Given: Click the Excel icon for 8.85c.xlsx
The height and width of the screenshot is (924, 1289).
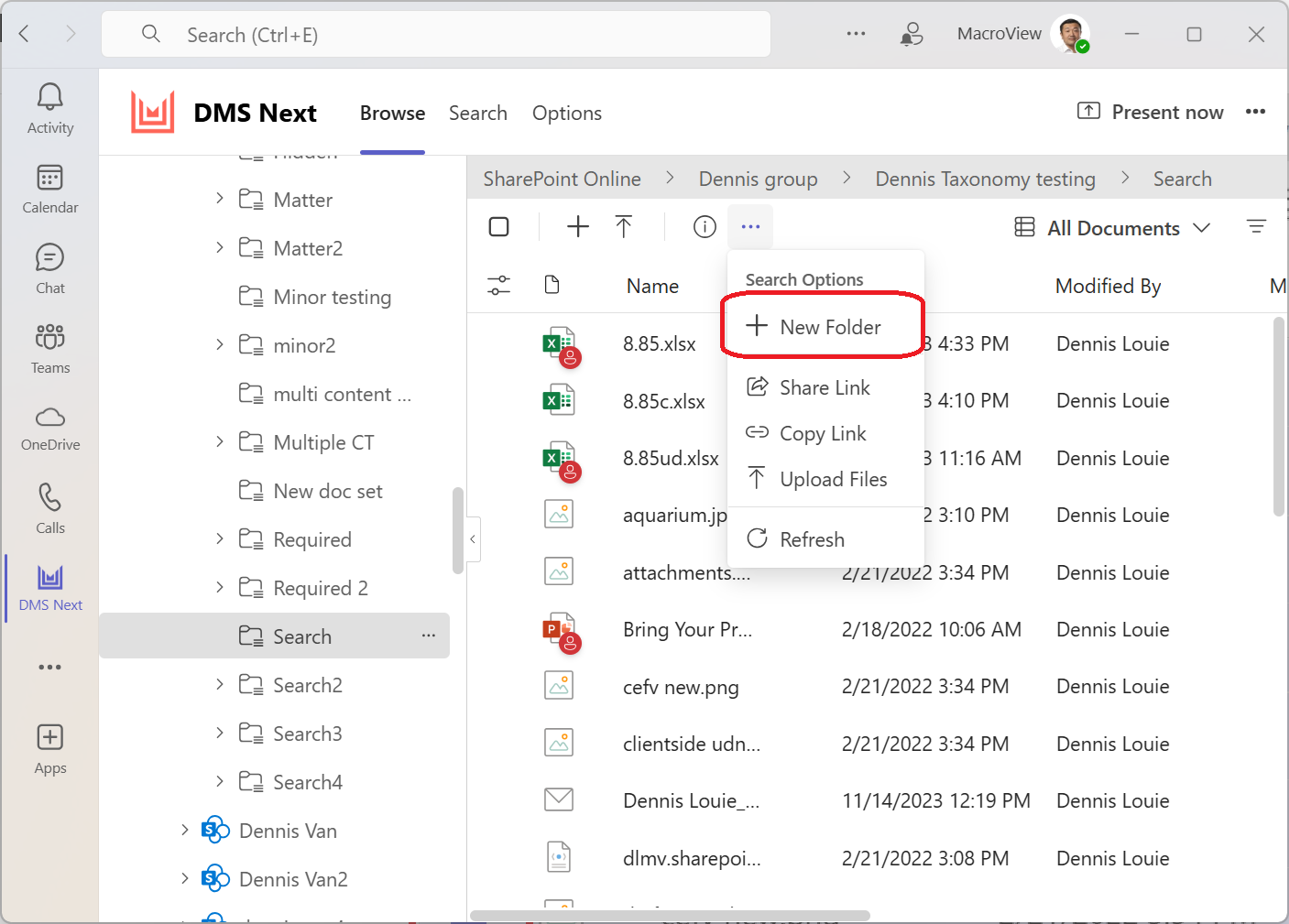Looking at the screenshot, I should coord(559,400).
